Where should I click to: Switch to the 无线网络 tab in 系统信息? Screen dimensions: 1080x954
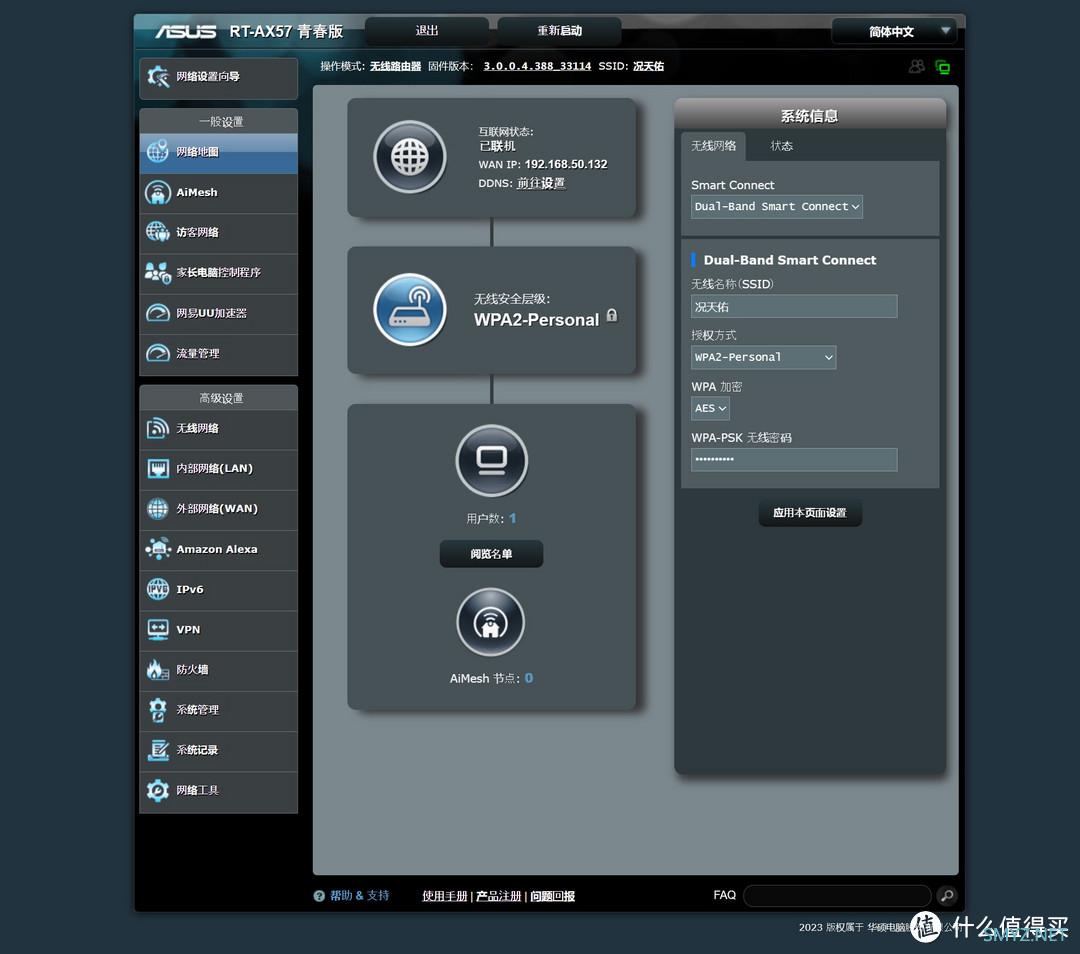click(714, 146)
